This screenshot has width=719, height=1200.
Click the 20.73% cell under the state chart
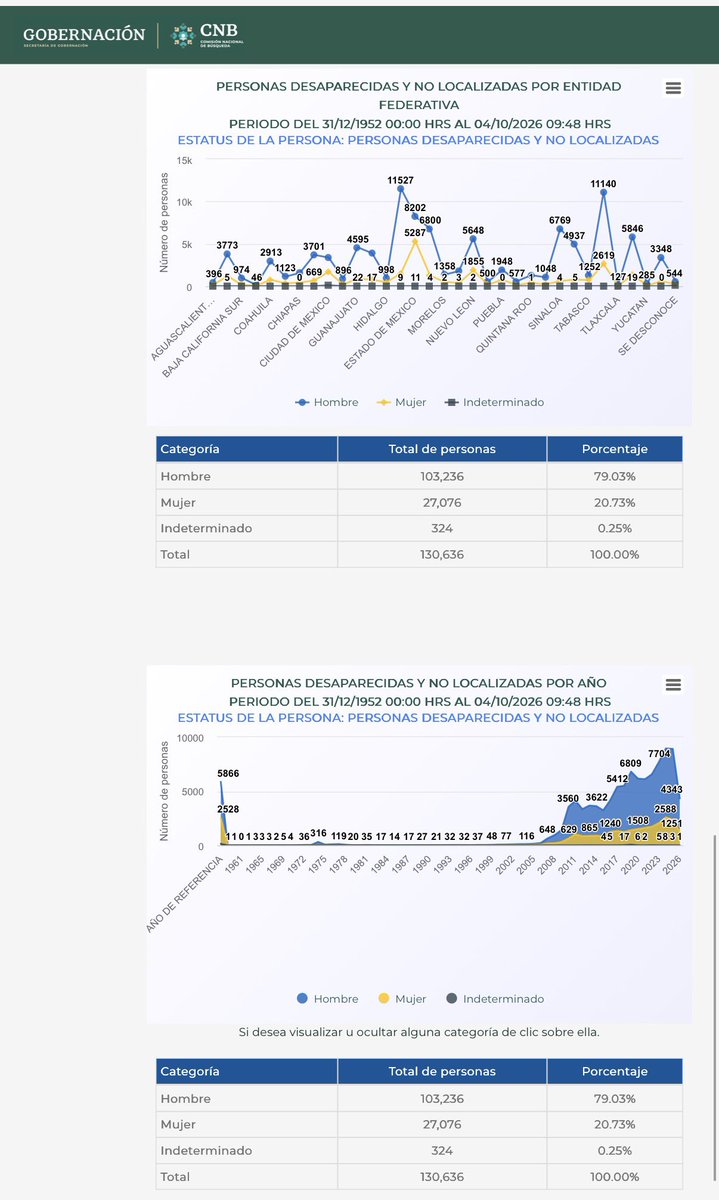click(x=615, y=502)
